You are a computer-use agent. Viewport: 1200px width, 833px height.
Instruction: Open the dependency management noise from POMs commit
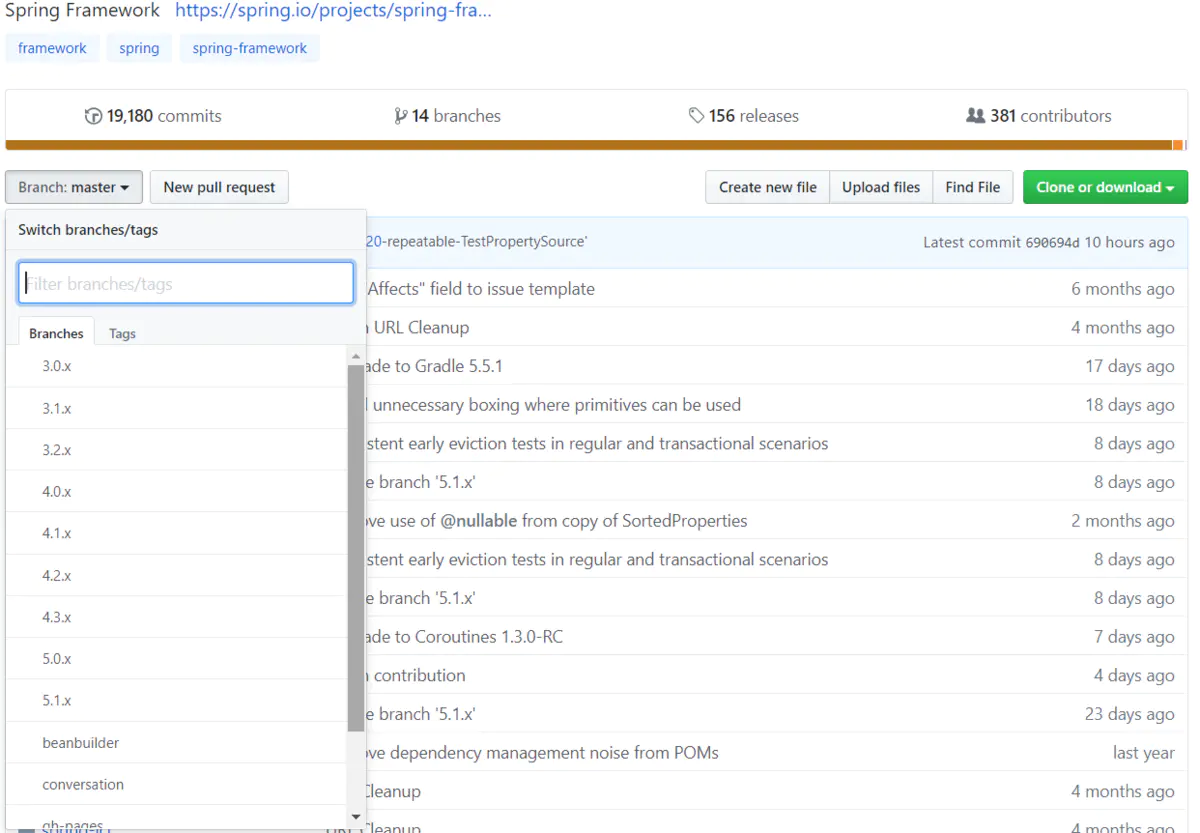[x=543, y=753]
